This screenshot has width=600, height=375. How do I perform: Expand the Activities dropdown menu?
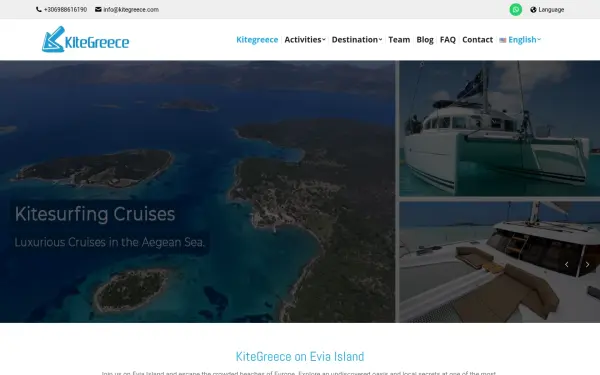305,40
